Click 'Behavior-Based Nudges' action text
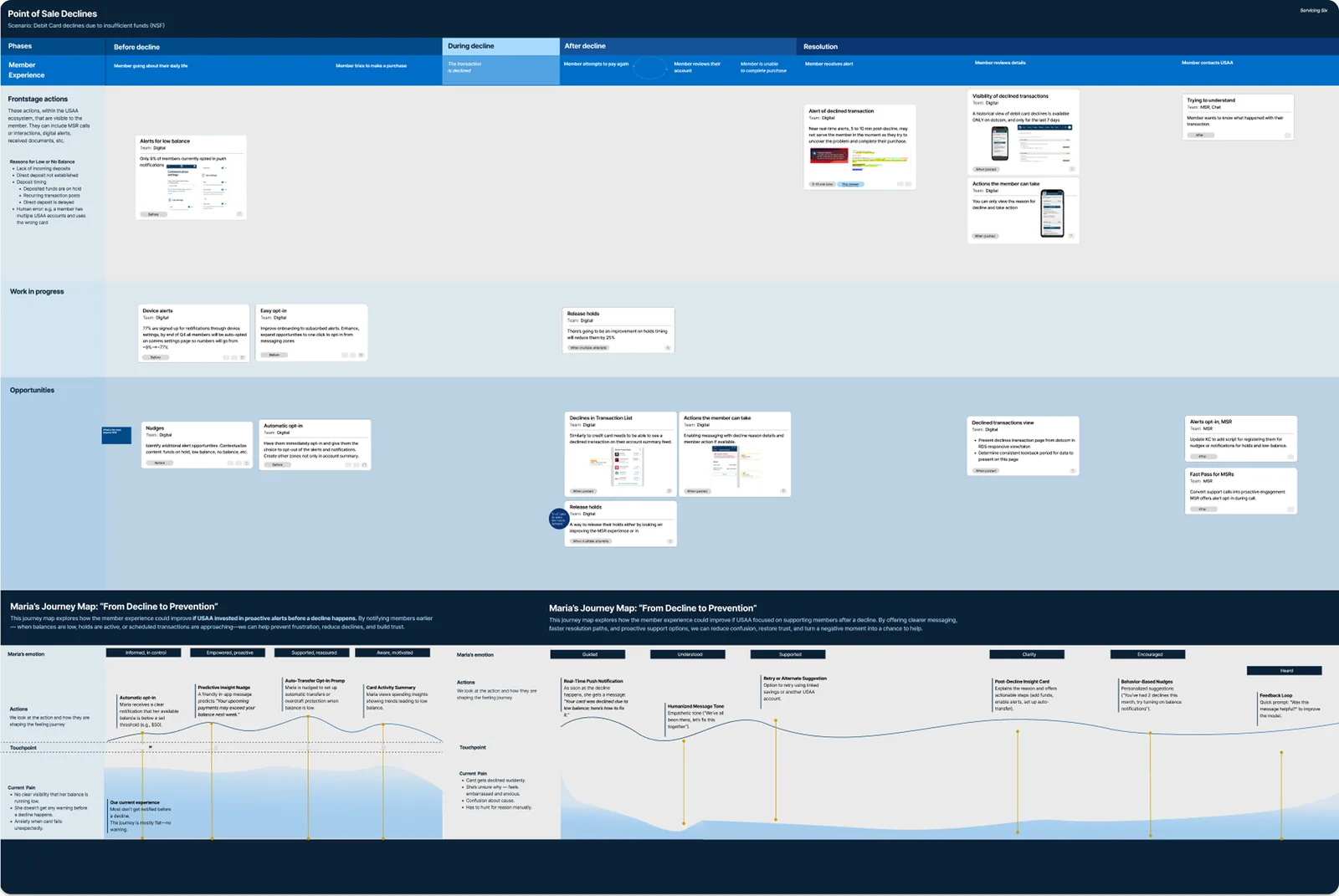 (x=1147, y=682)
